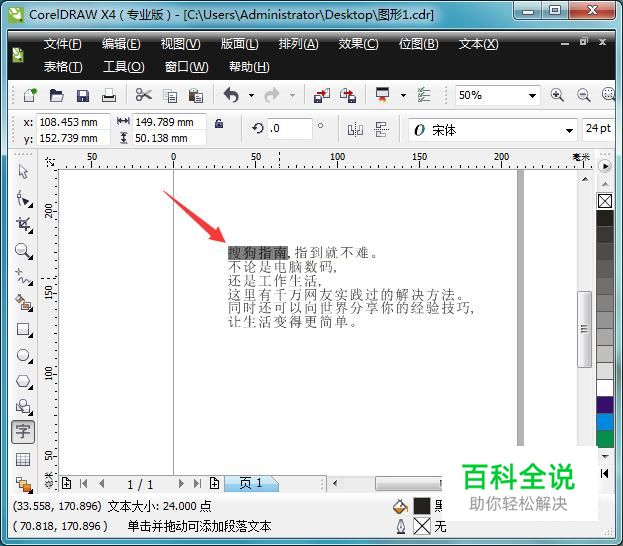Cut the selection with the scissors icon
Viewport: 623px width, 546px height.
coord(143,95)
